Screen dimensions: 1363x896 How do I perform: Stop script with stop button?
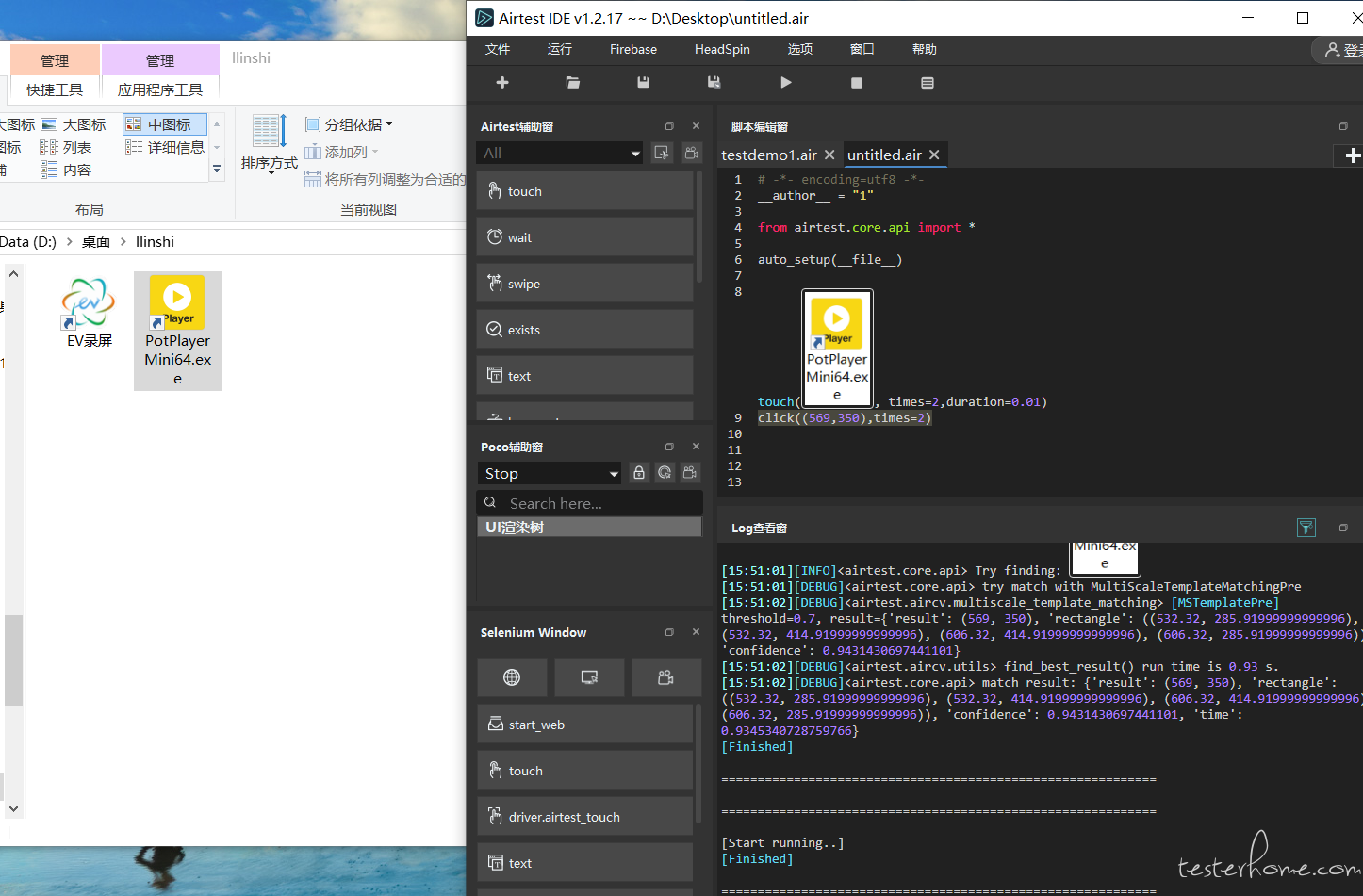point(857,83)
